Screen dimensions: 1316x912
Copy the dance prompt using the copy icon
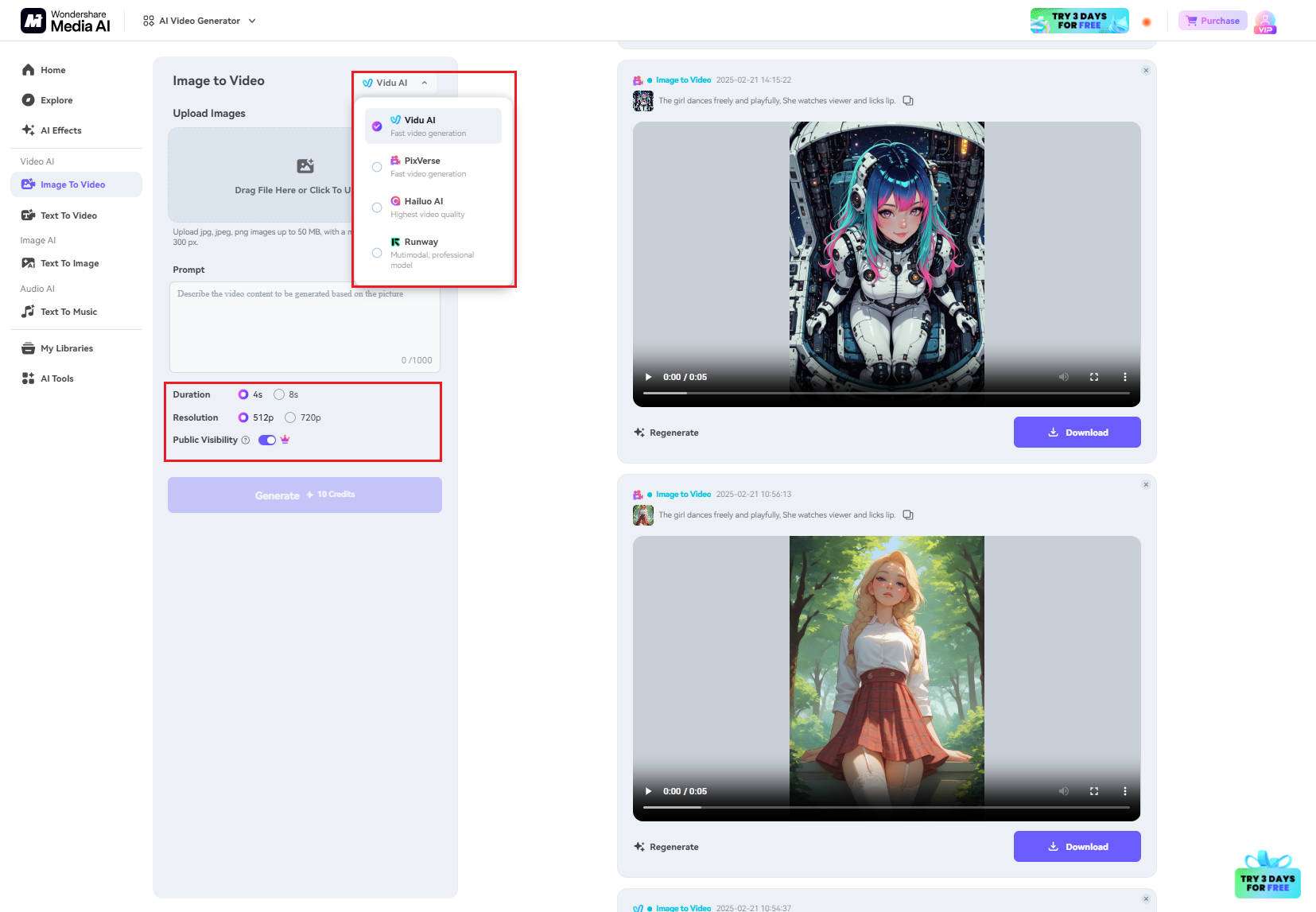tap(907, 100)
